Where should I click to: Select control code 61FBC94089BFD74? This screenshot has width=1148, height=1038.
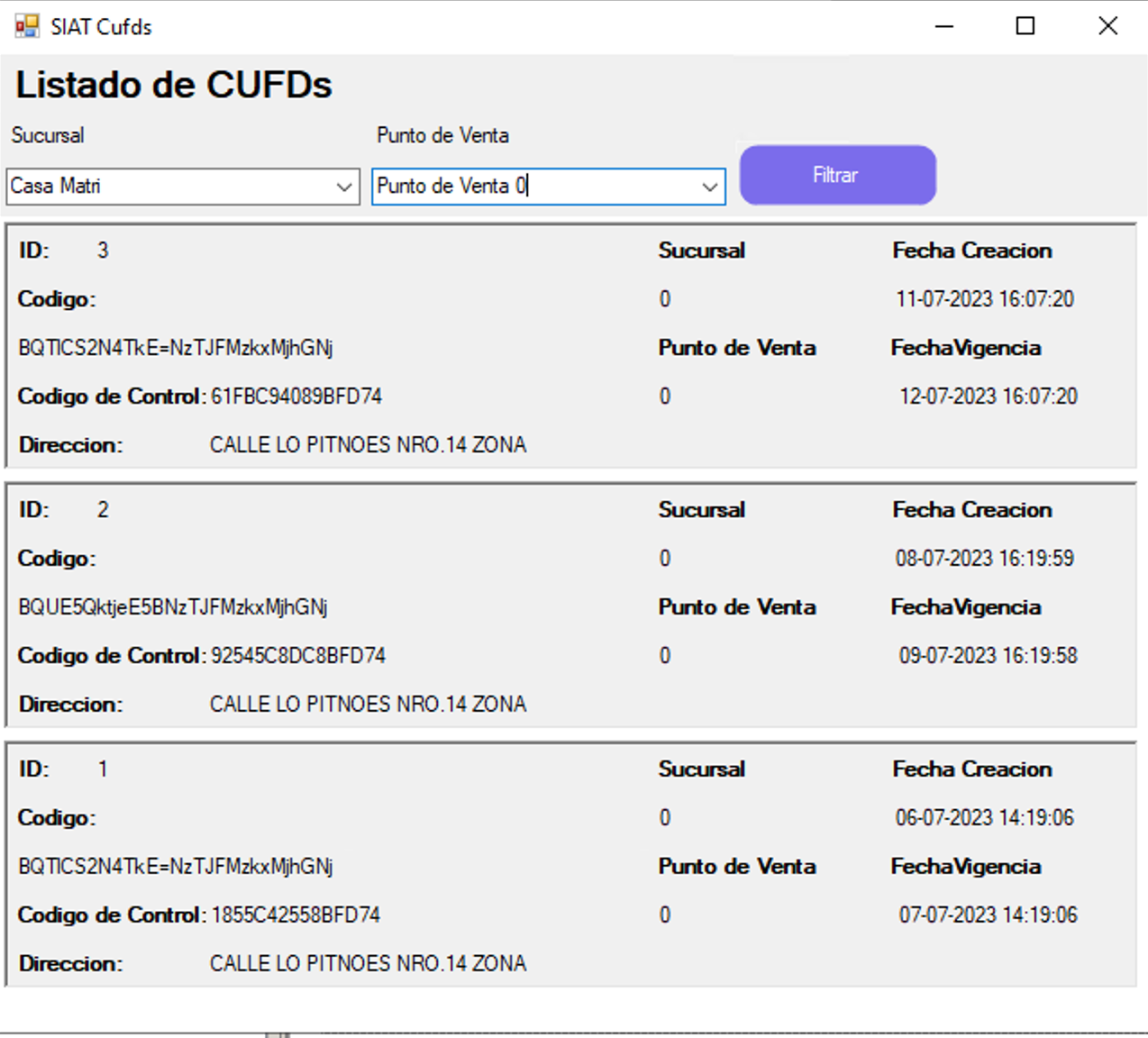(296, 396)
